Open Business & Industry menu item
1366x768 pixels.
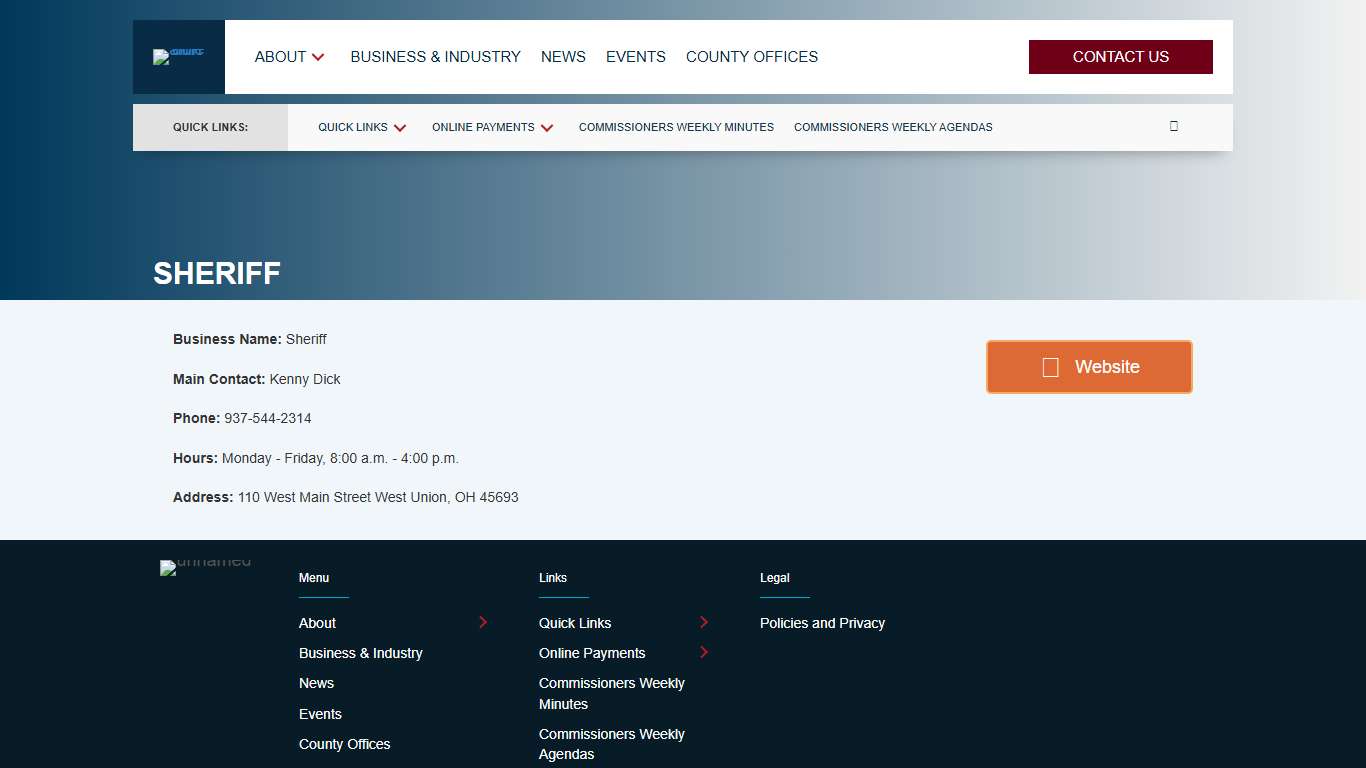435,57
